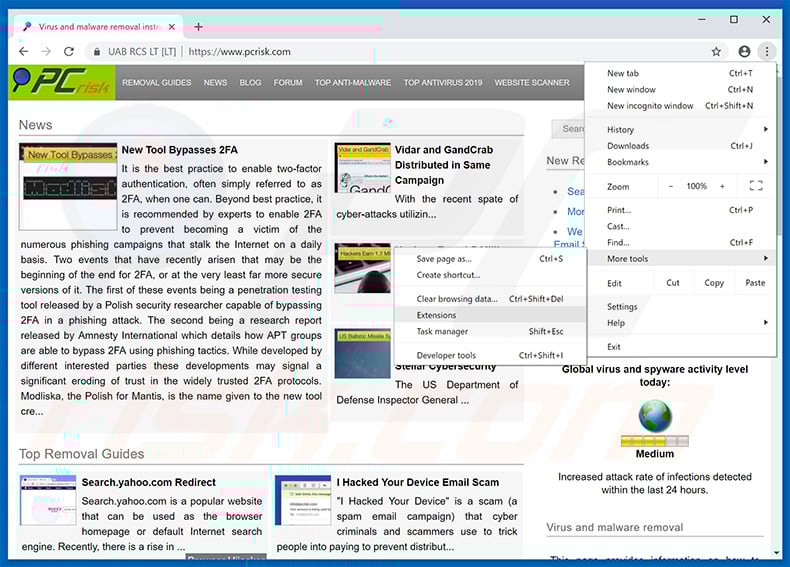Click Cut in Edit row

pos(673,283)
